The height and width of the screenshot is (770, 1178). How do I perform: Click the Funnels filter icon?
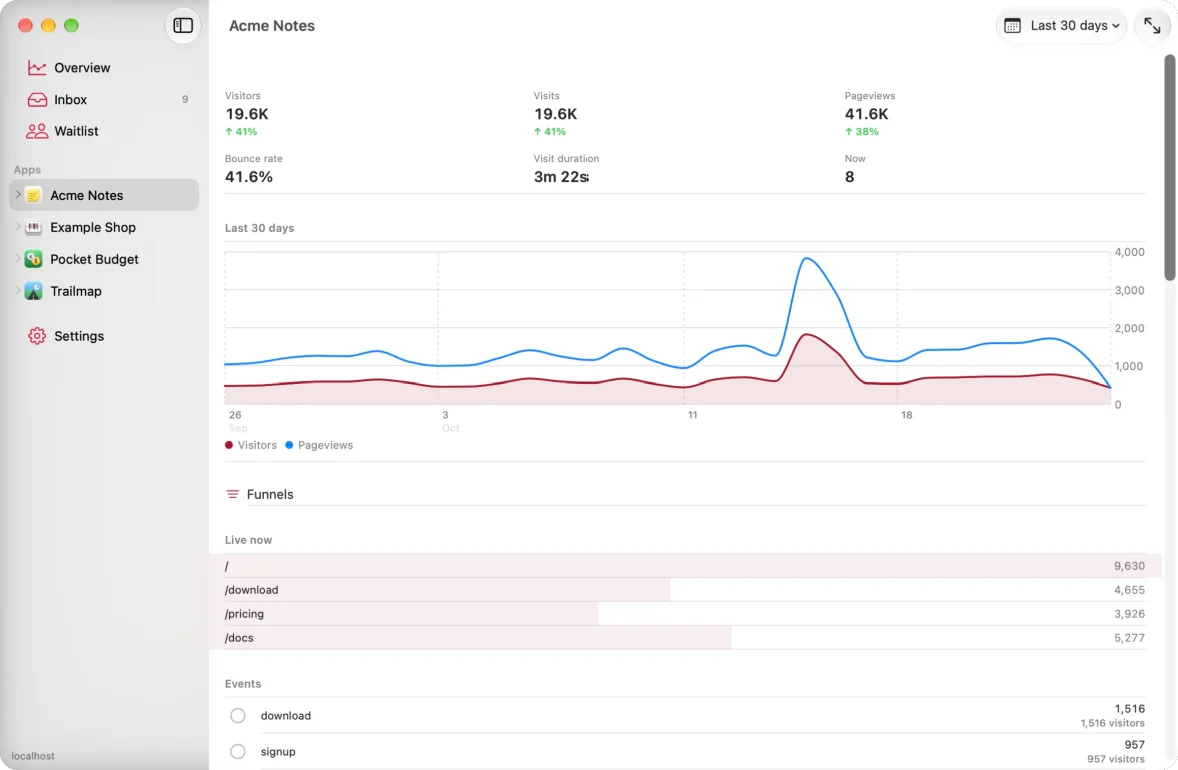232,494
